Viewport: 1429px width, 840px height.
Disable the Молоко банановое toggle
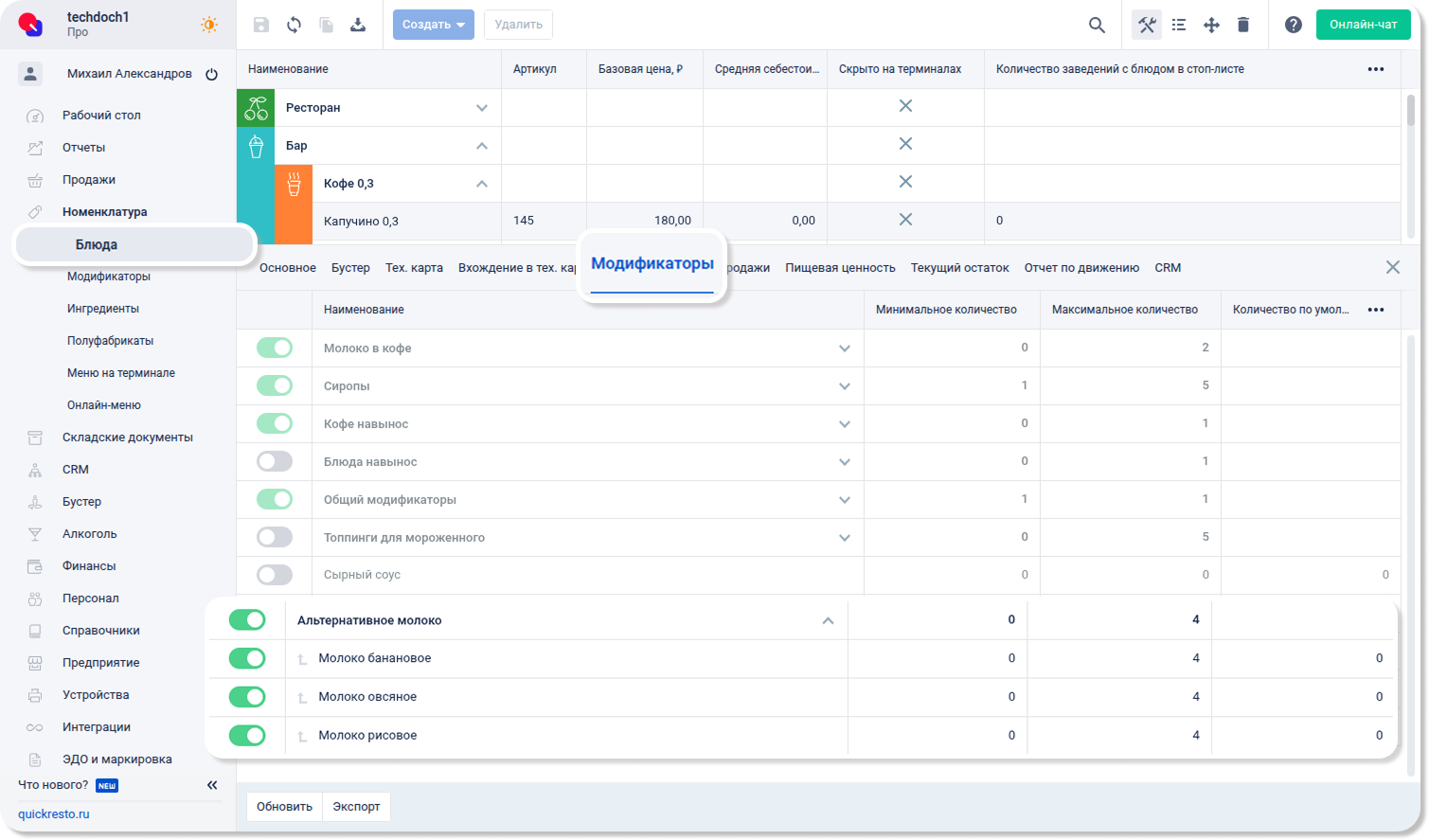[247, 658]
